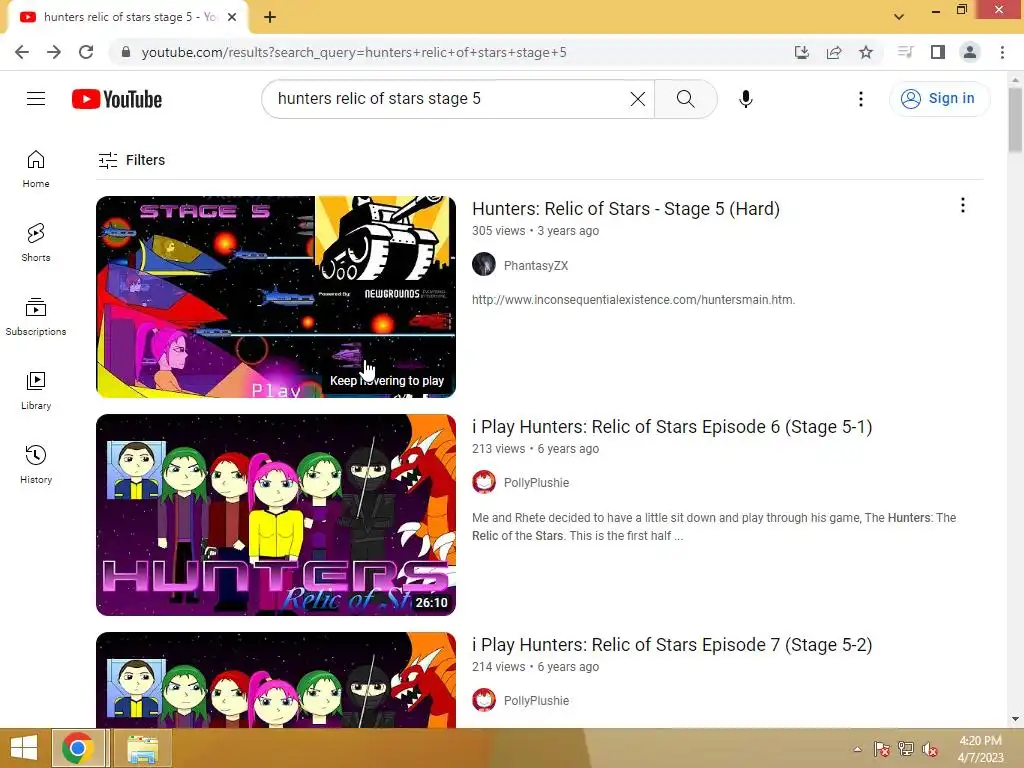Open the Chrome profile icon
1024x768 pixels.
pyautogui.click(x=970, y=52)
